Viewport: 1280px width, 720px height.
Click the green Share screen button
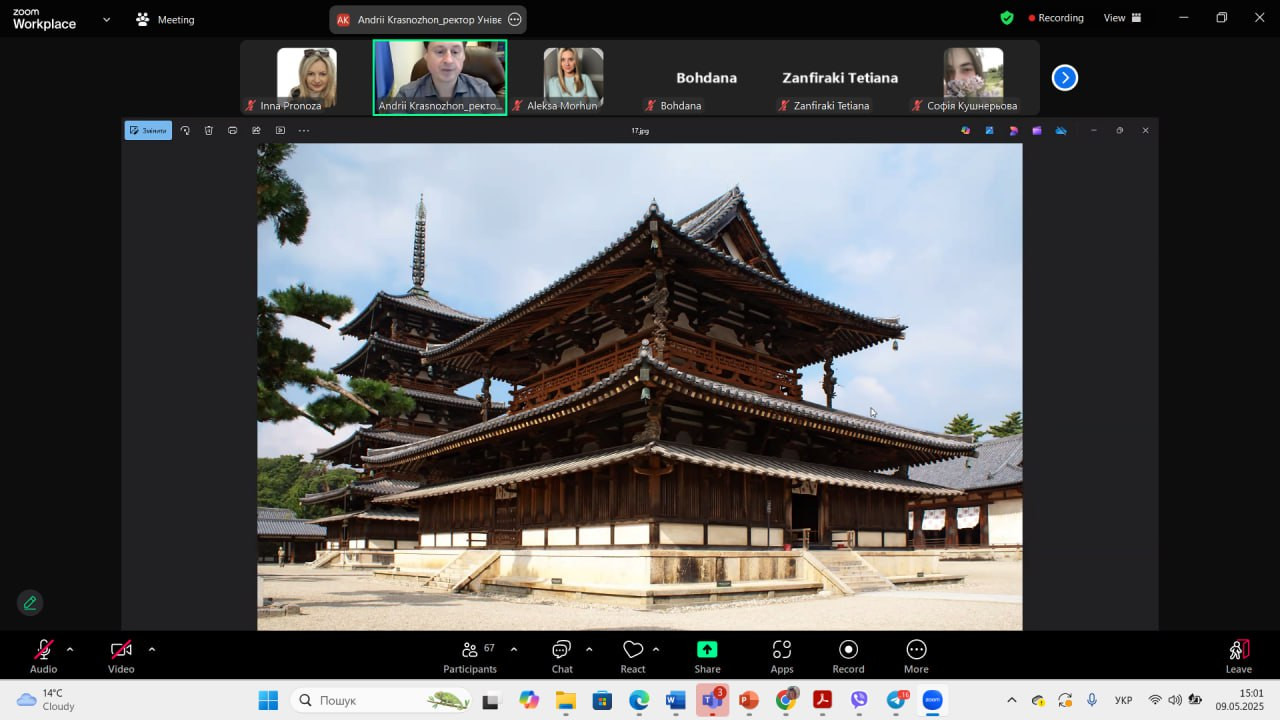tap(707, 655)
